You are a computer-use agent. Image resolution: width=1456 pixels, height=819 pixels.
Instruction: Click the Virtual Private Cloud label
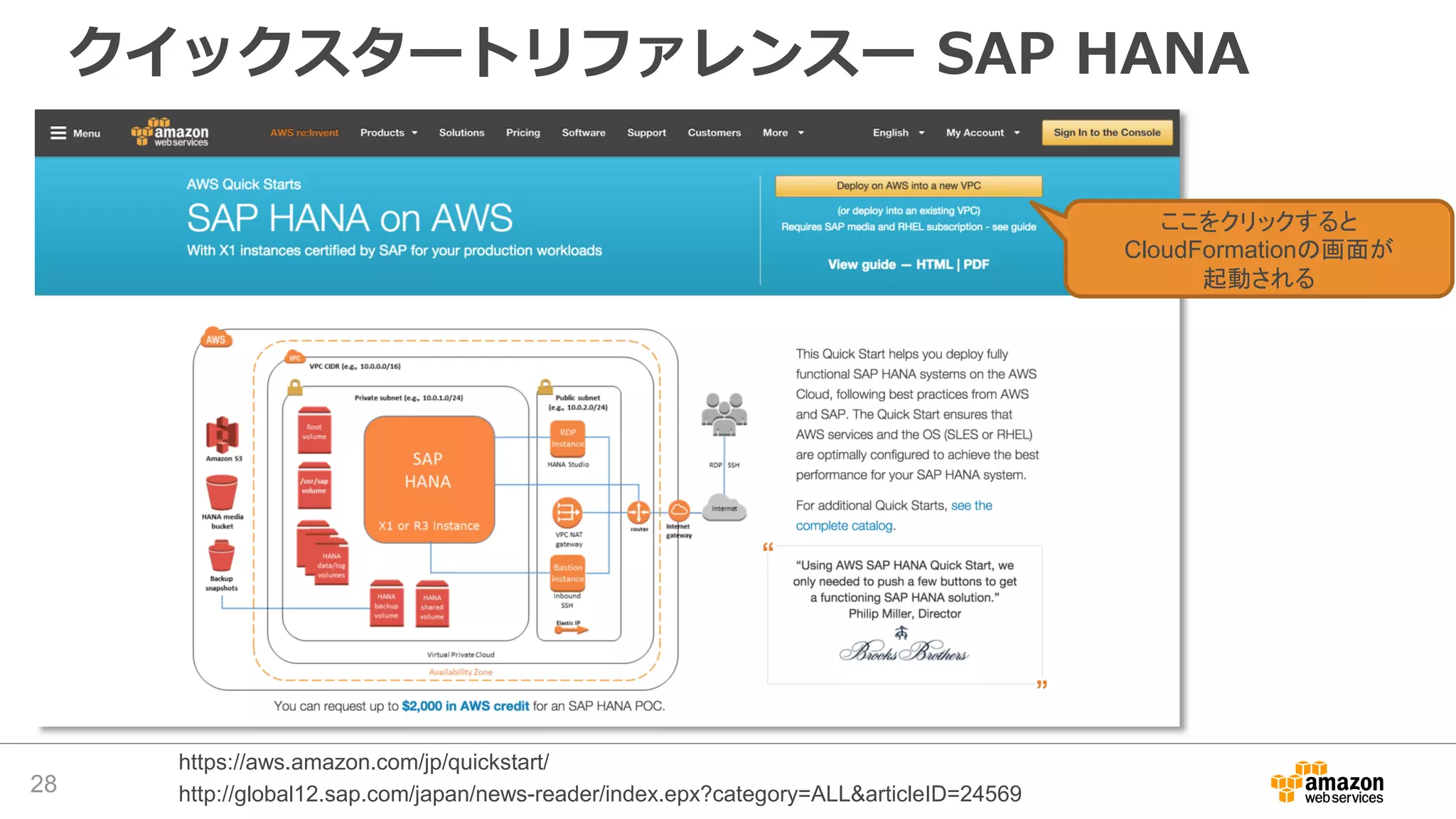(461, 655)
